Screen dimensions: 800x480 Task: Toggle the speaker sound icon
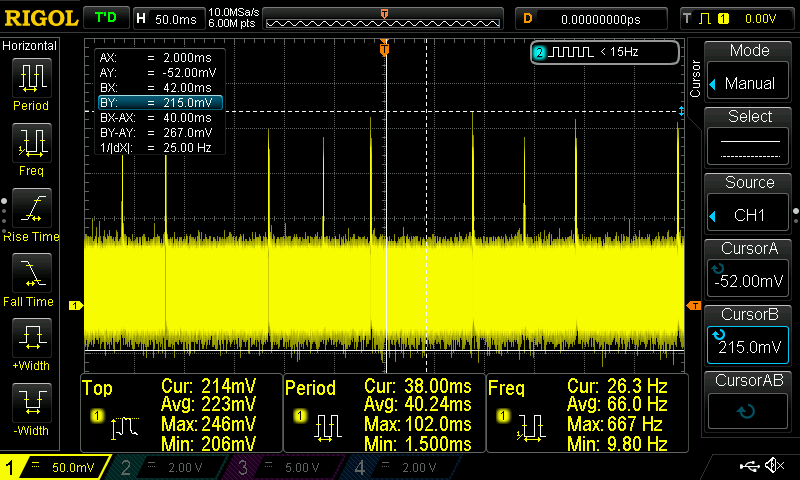point(773,466)
